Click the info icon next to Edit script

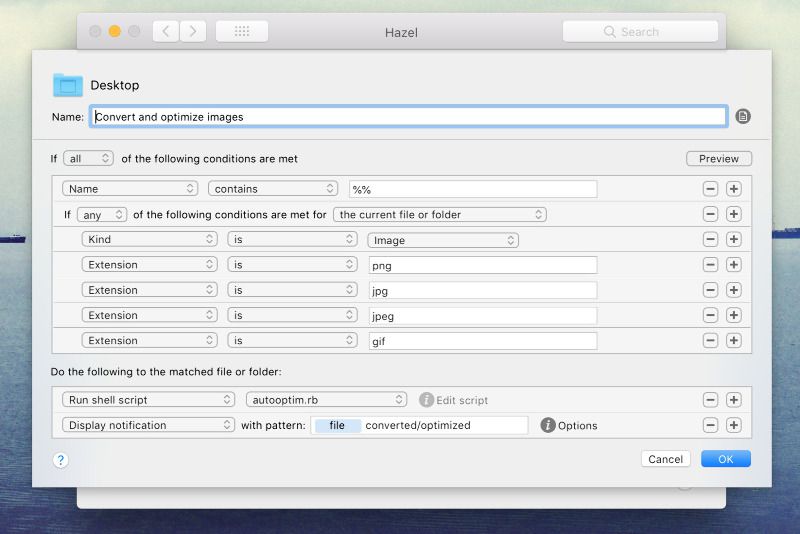point(426,400)
